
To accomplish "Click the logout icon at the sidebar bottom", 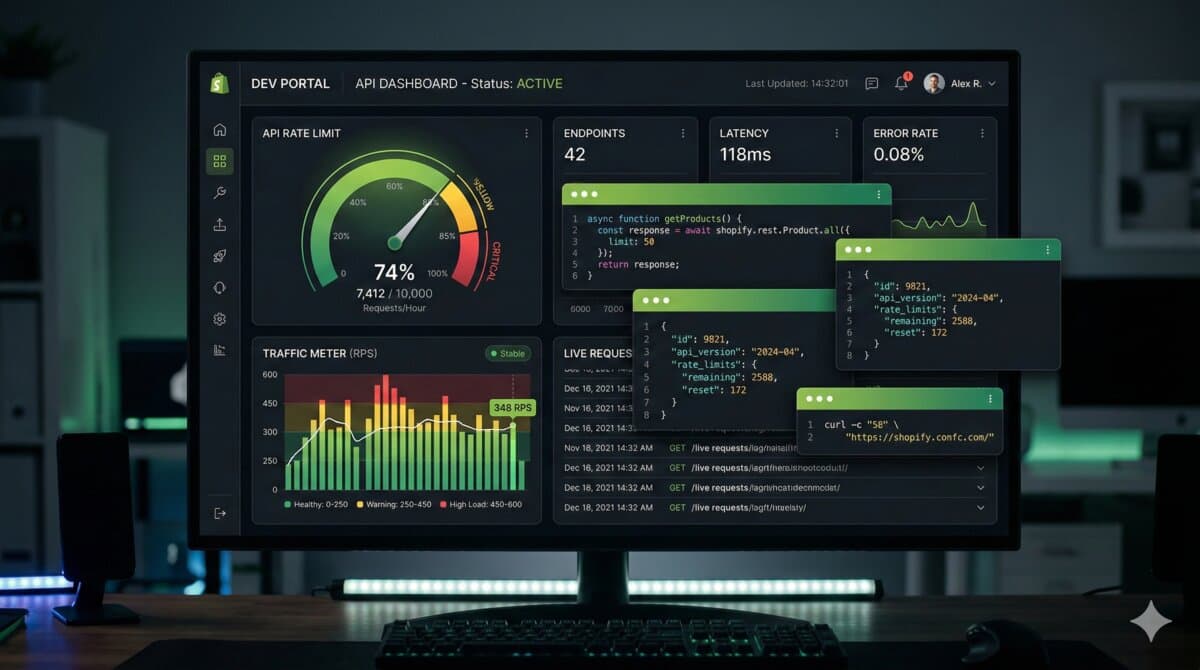I will coord(221,512).
